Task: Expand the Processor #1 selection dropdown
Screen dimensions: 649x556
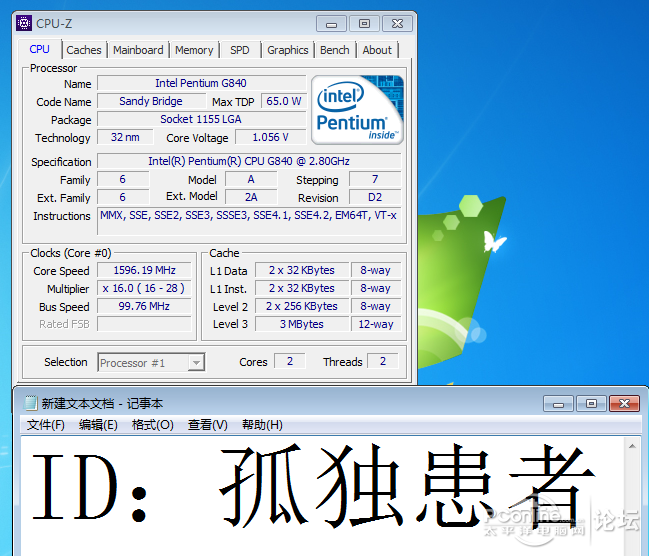Action: 196,363
